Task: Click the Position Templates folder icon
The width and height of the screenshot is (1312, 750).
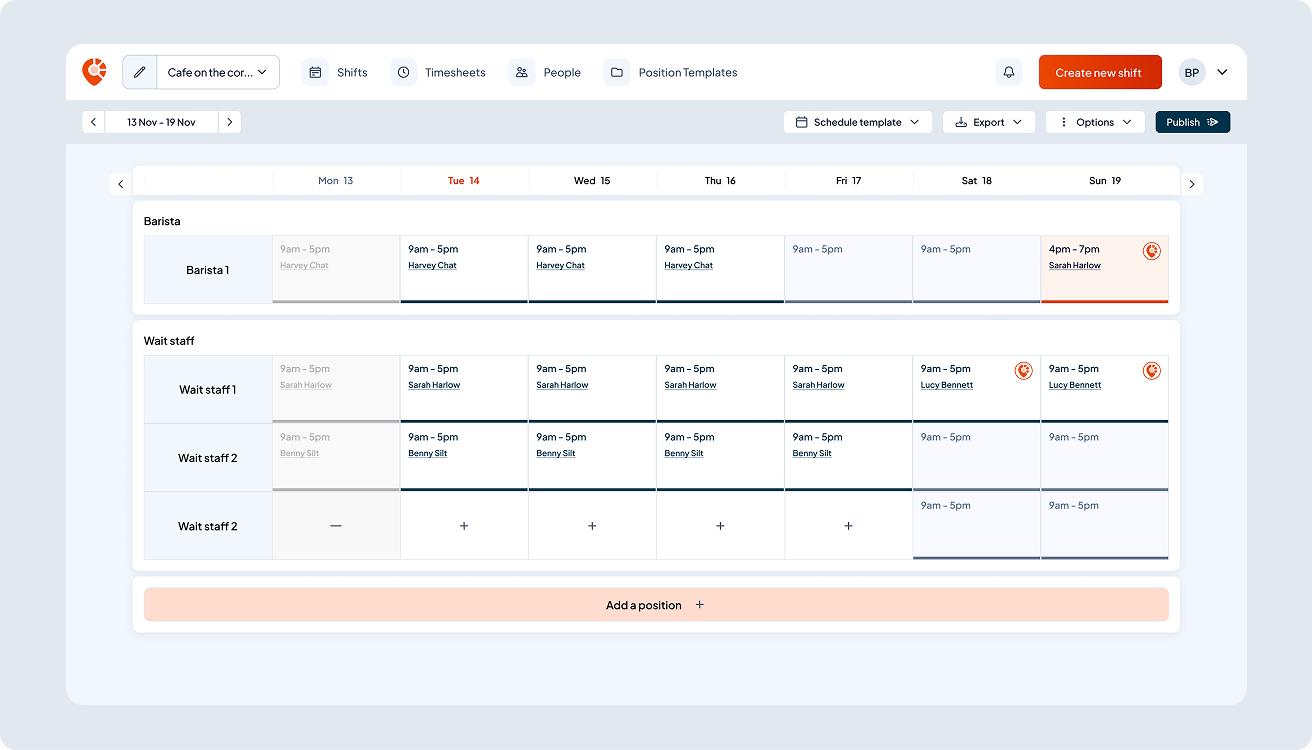Action: [617, 72]
